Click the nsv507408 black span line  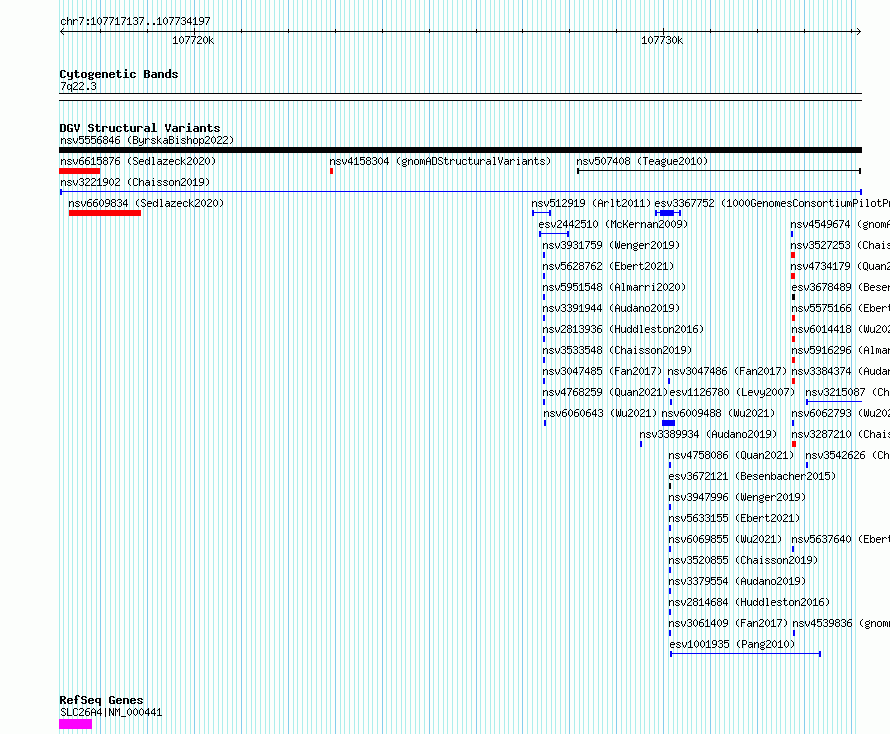(719, 171)
